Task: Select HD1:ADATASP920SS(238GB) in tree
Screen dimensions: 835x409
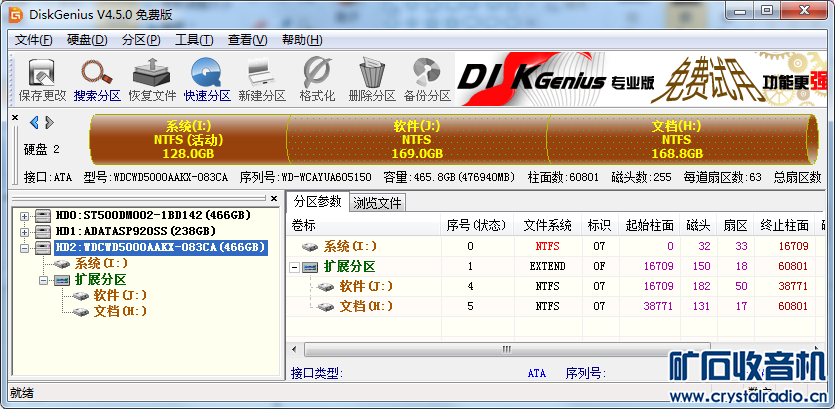Action: coord(135,232)
